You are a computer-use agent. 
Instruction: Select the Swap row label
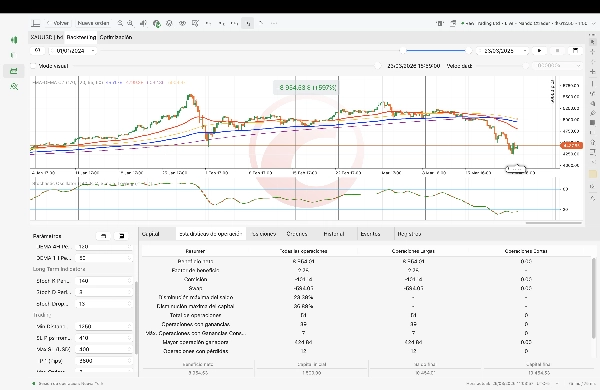tap(195, 288)
